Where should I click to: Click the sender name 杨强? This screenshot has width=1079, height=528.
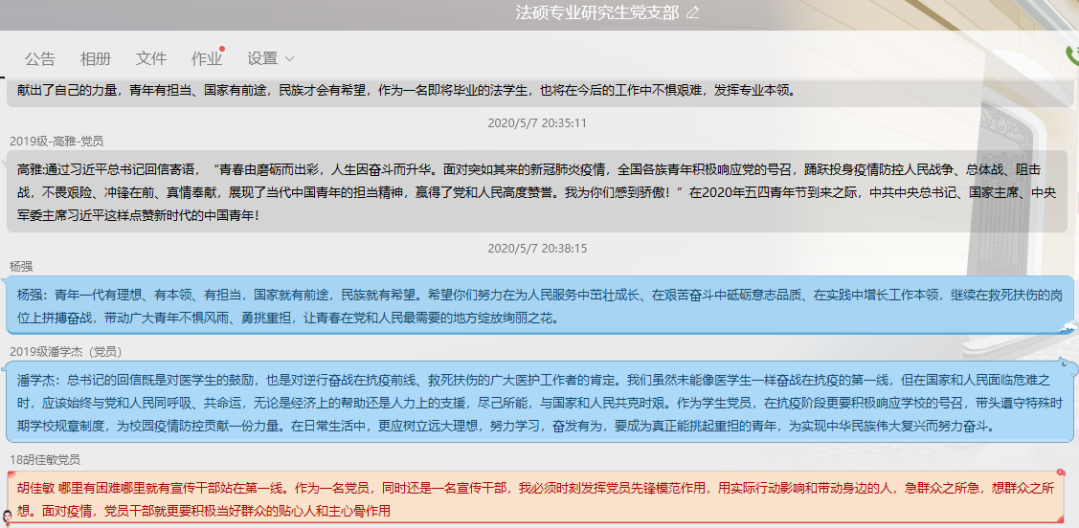click(x=21, y=266)
